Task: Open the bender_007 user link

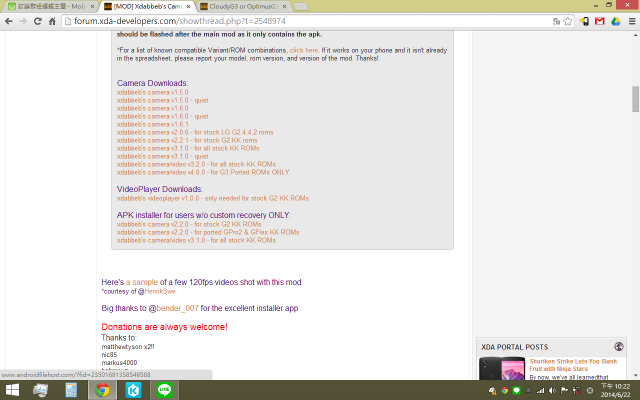Action: click(177, 308)
